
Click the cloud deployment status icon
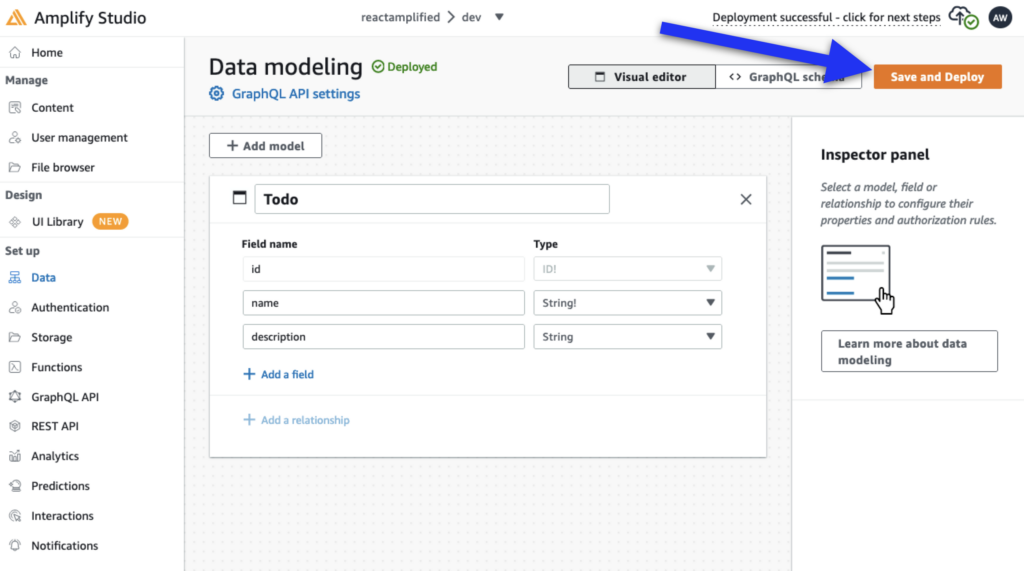[962, 17]
